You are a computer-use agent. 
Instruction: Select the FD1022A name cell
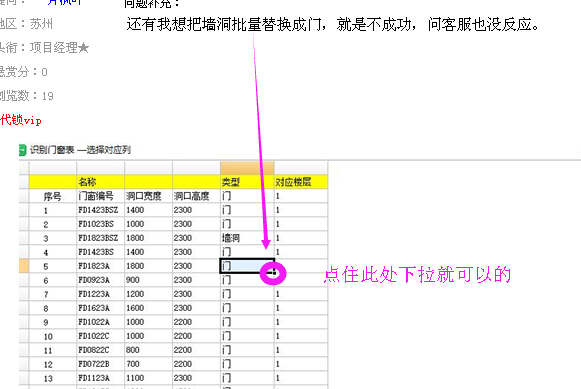click(100, 322)
